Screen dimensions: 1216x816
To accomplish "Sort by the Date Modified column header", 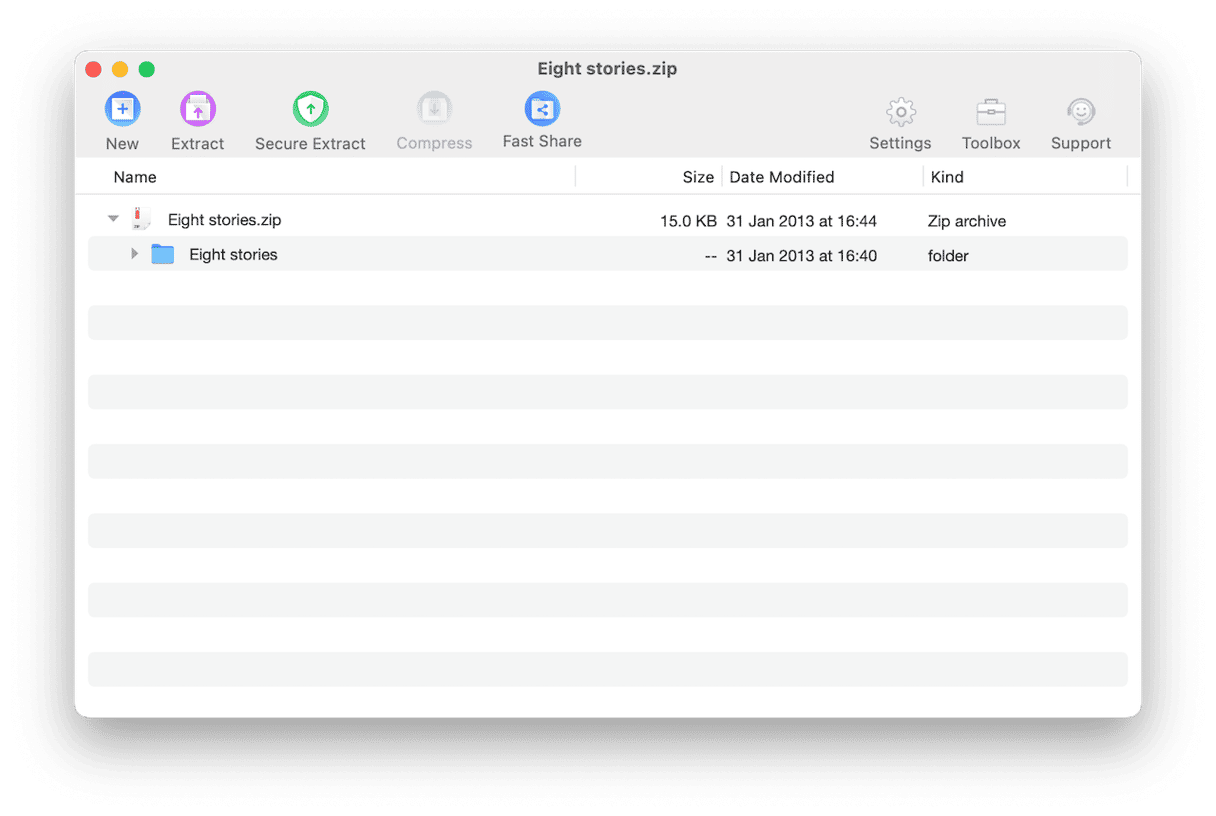I will tap(782, 177).
